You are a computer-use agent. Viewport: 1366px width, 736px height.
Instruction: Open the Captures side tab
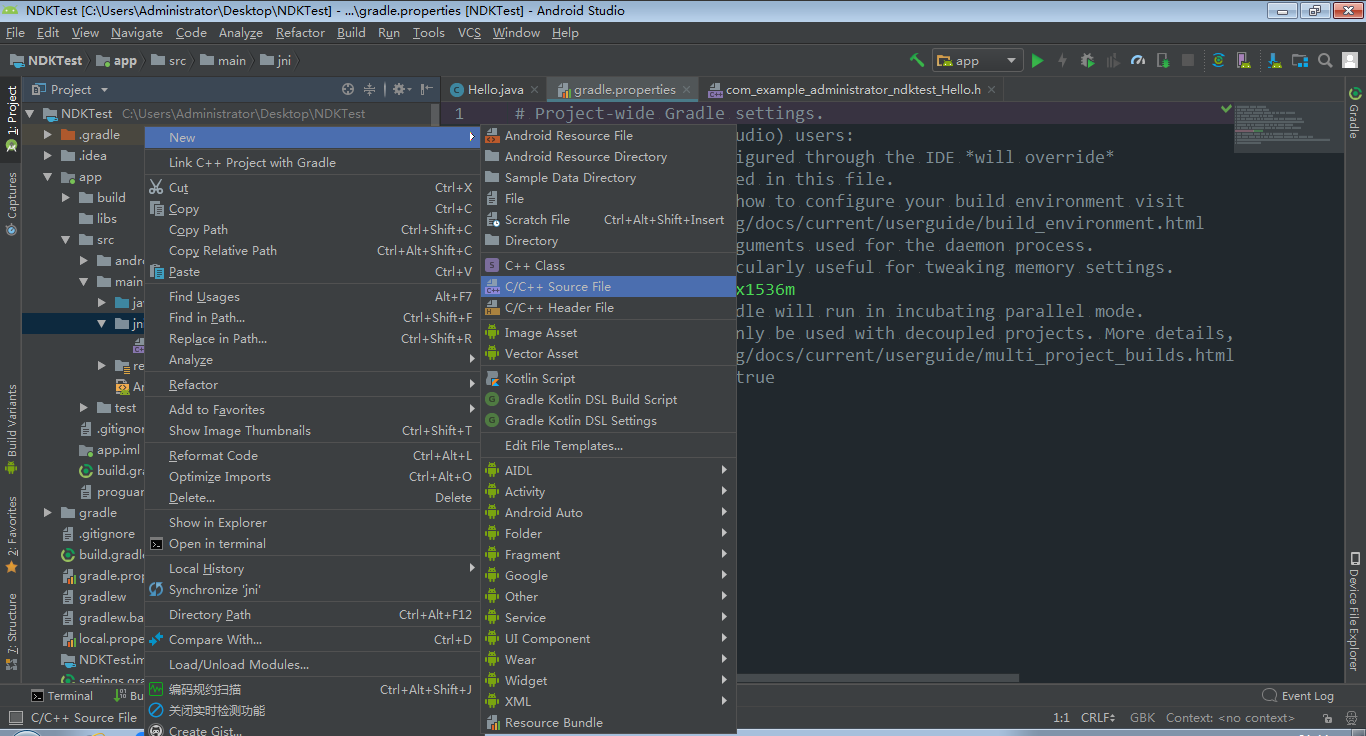point(12,204)
